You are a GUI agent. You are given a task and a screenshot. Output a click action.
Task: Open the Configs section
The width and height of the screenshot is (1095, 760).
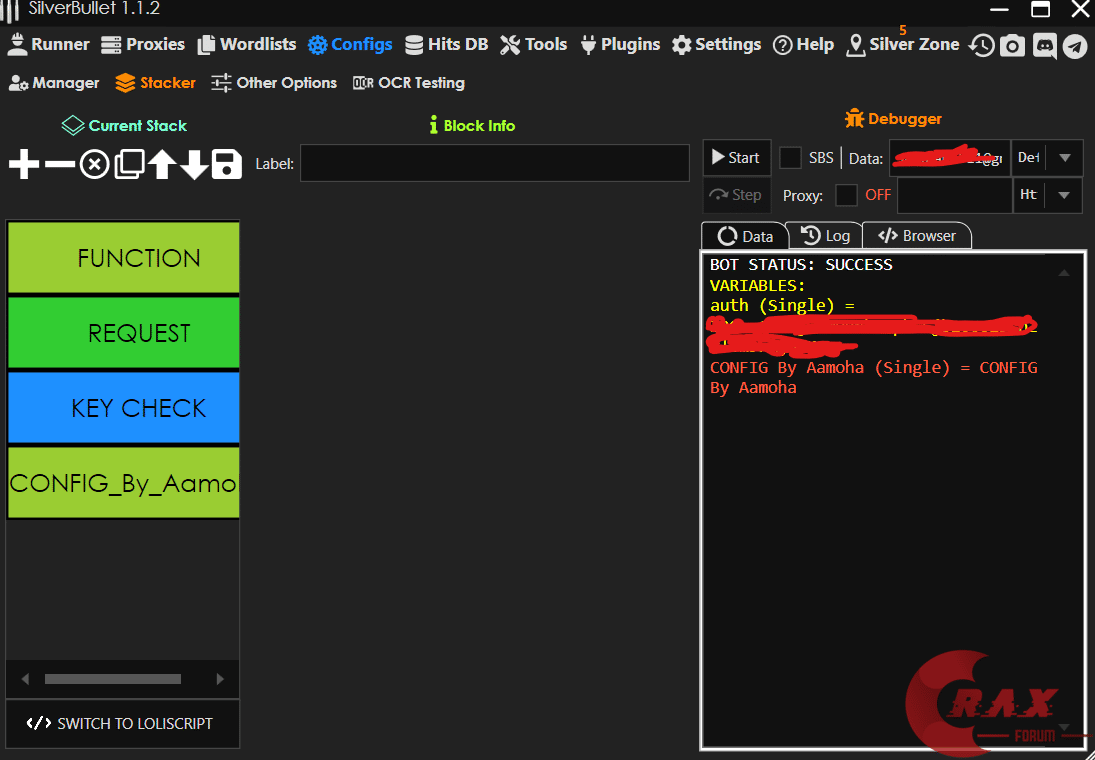(350, 45)
